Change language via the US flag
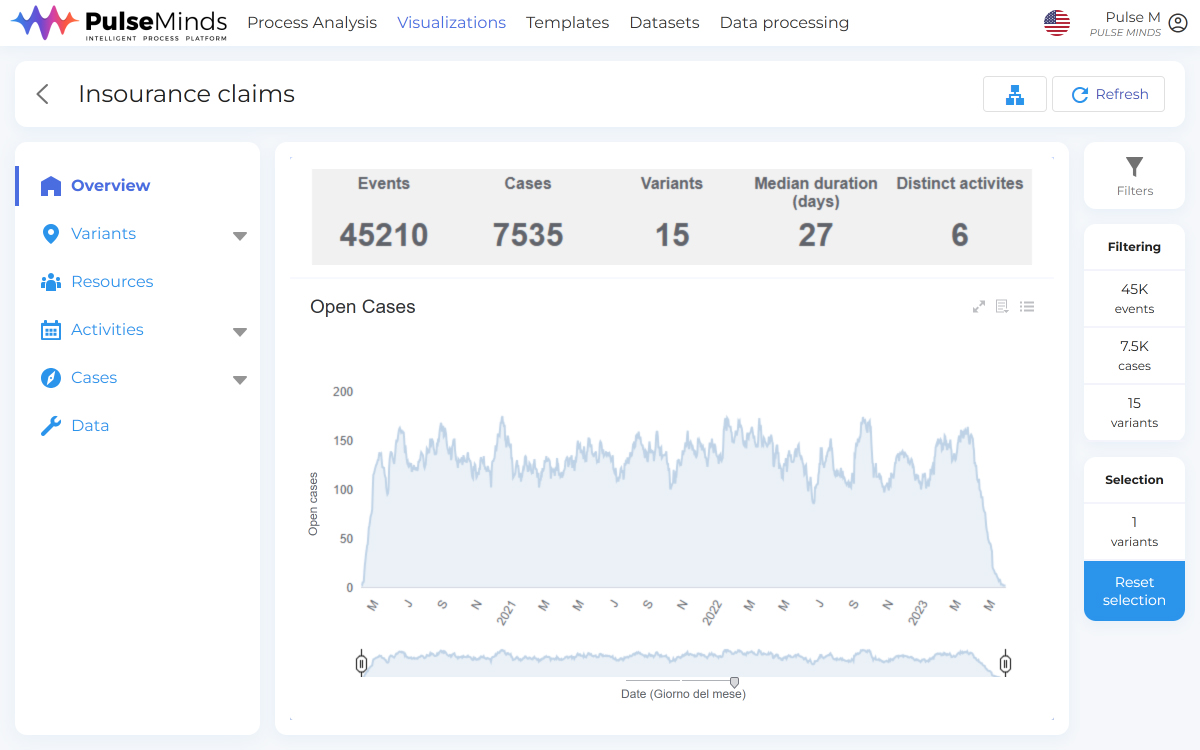The height and width of the screenshot is (750, 1200). (x=1057, y=23)
